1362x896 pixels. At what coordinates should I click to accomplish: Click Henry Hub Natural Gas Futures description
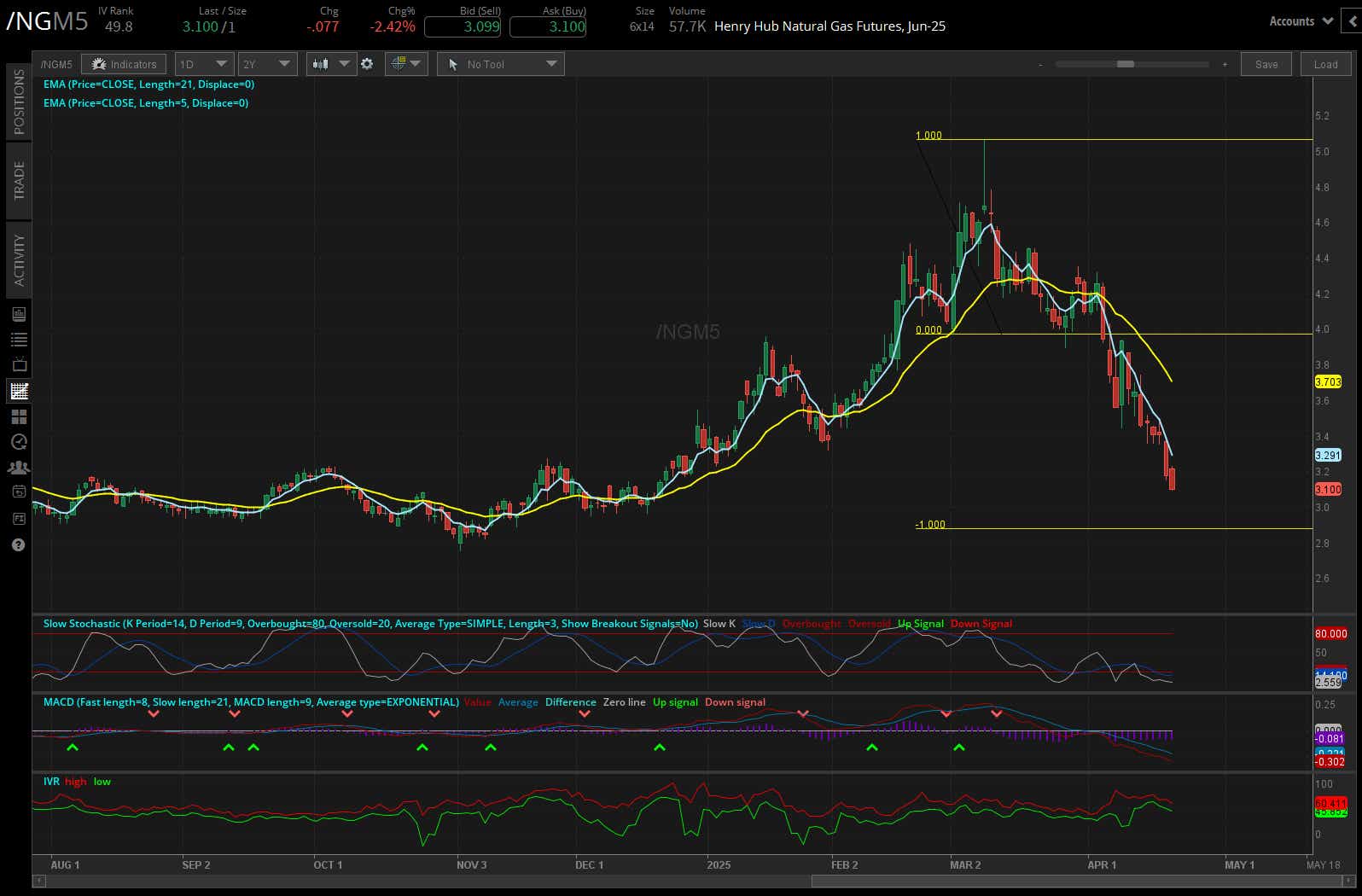pos(829,26)
